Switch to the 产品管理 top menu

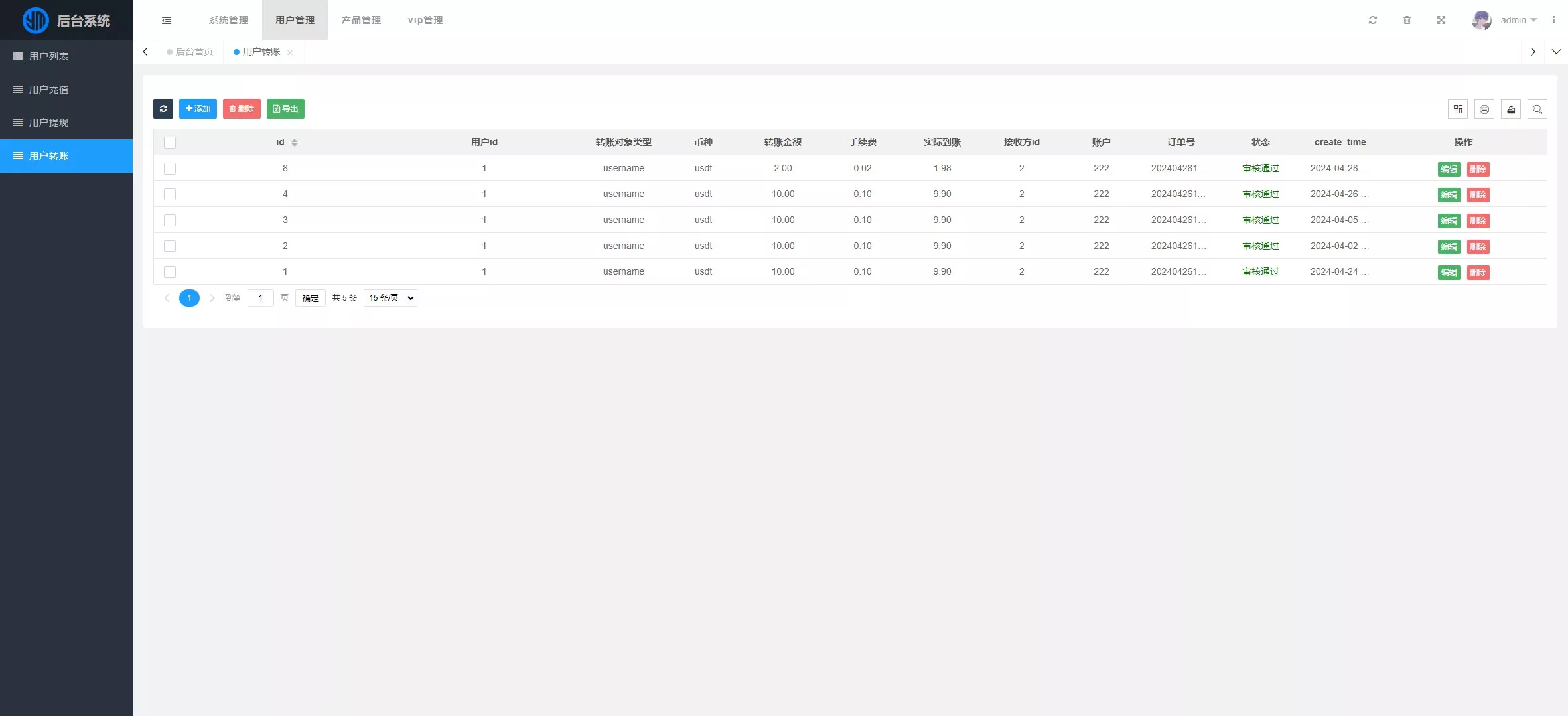click(361, 21)
